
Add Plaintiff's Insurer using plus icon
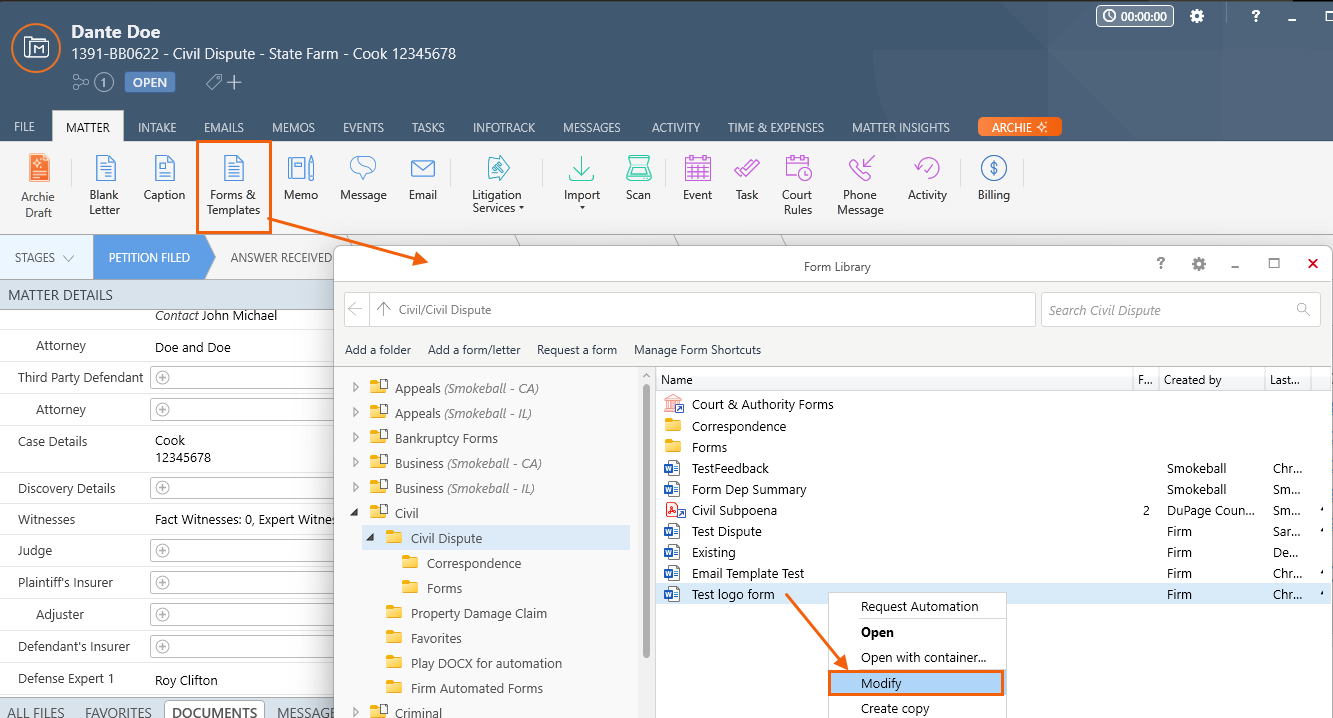pyautogui.click(x=163, y=583)
